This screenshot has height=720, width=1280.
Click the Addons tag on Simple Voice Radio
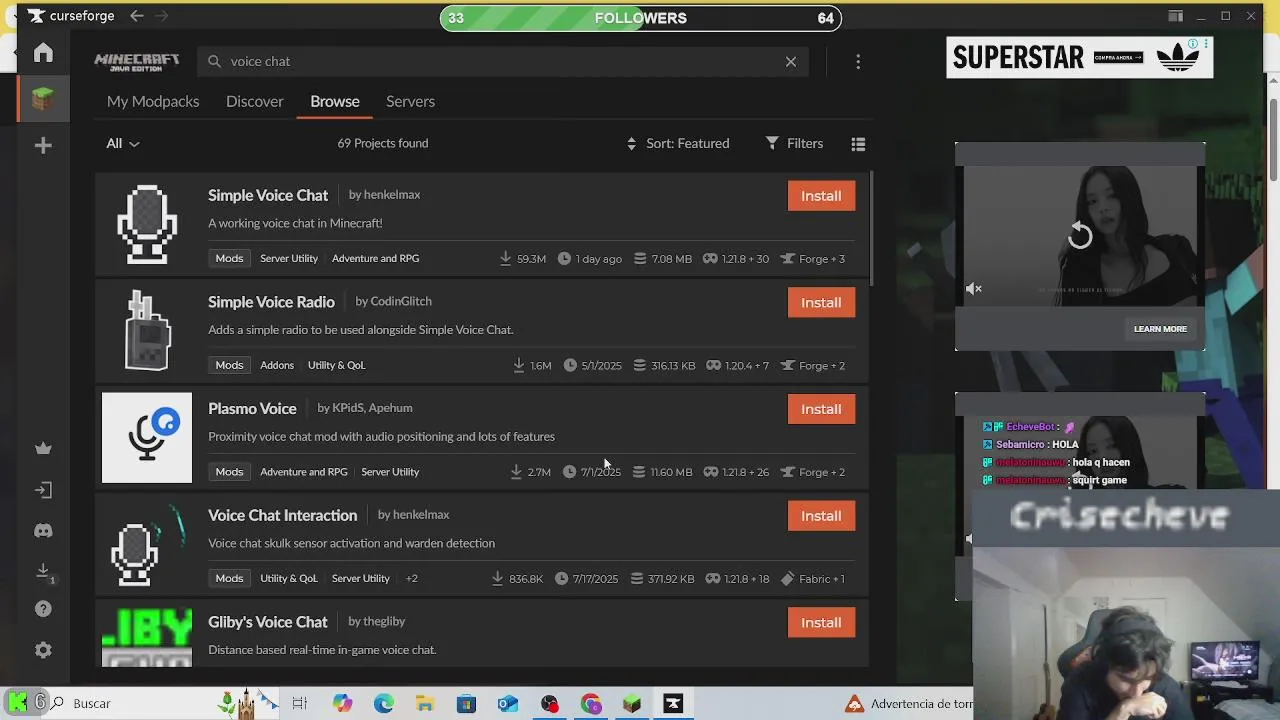tap(277, 366)
